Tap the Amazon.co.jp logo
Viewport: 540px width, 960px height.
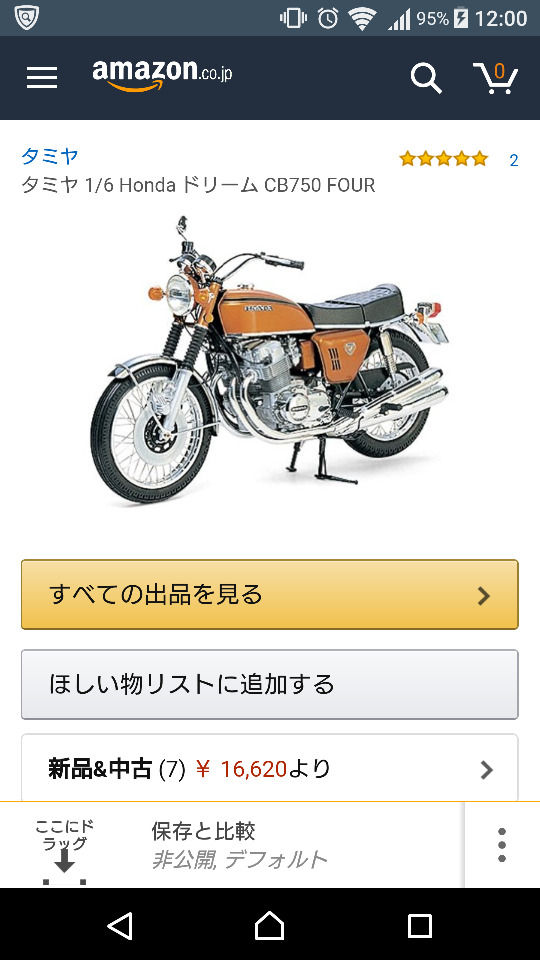pyautogui.click(x=162, y=76)
